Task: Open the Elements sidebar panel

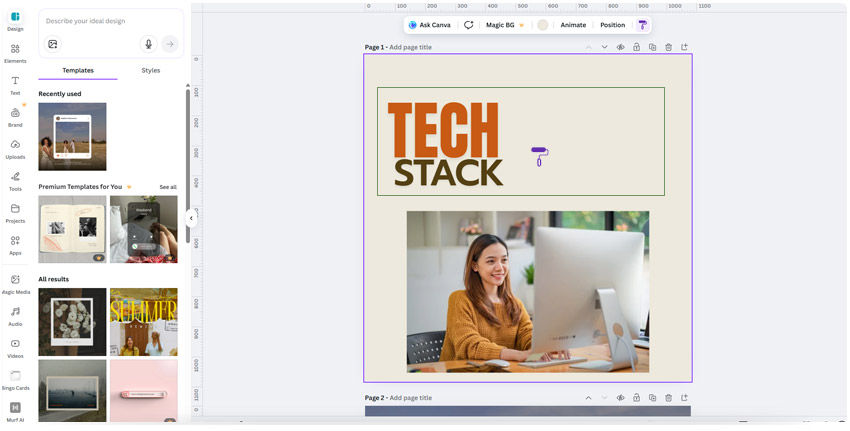Action: tap(15, 53)
